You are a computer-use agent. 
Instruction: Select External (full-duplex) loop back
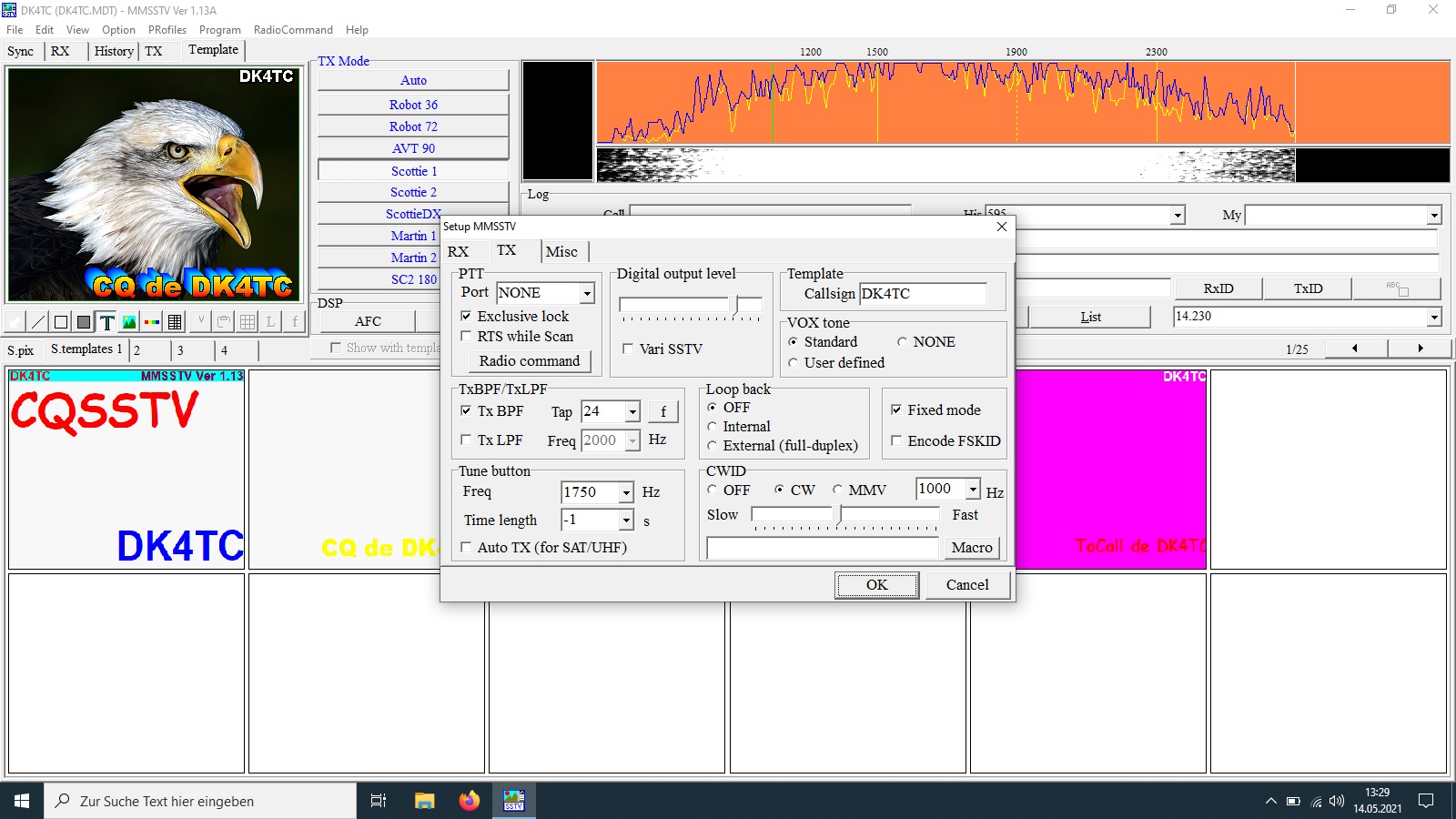click(712, 445)
